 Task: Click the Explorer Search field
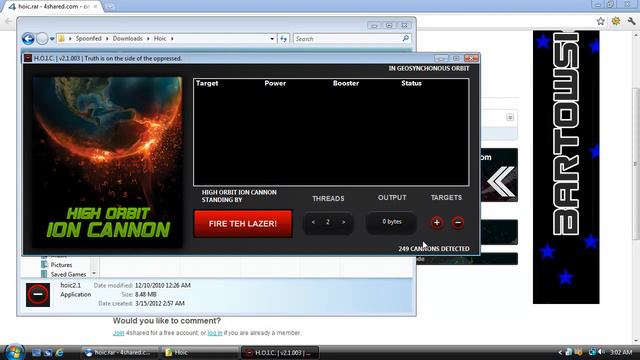point(352,39)
